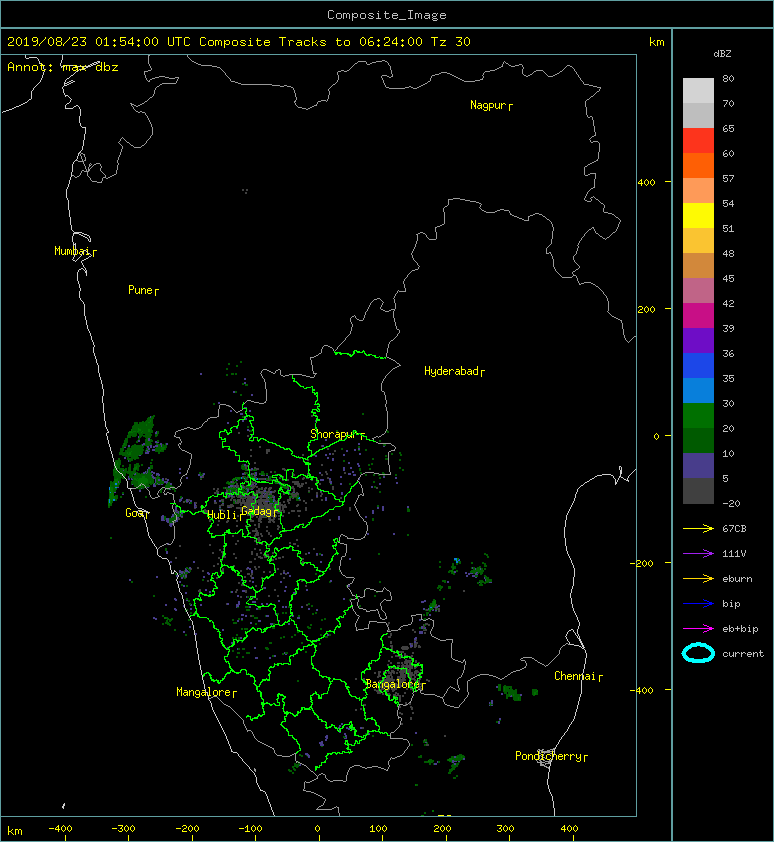
Task: Click the blue 36 dBZ color swatch
Action: (x=698, y=365)
